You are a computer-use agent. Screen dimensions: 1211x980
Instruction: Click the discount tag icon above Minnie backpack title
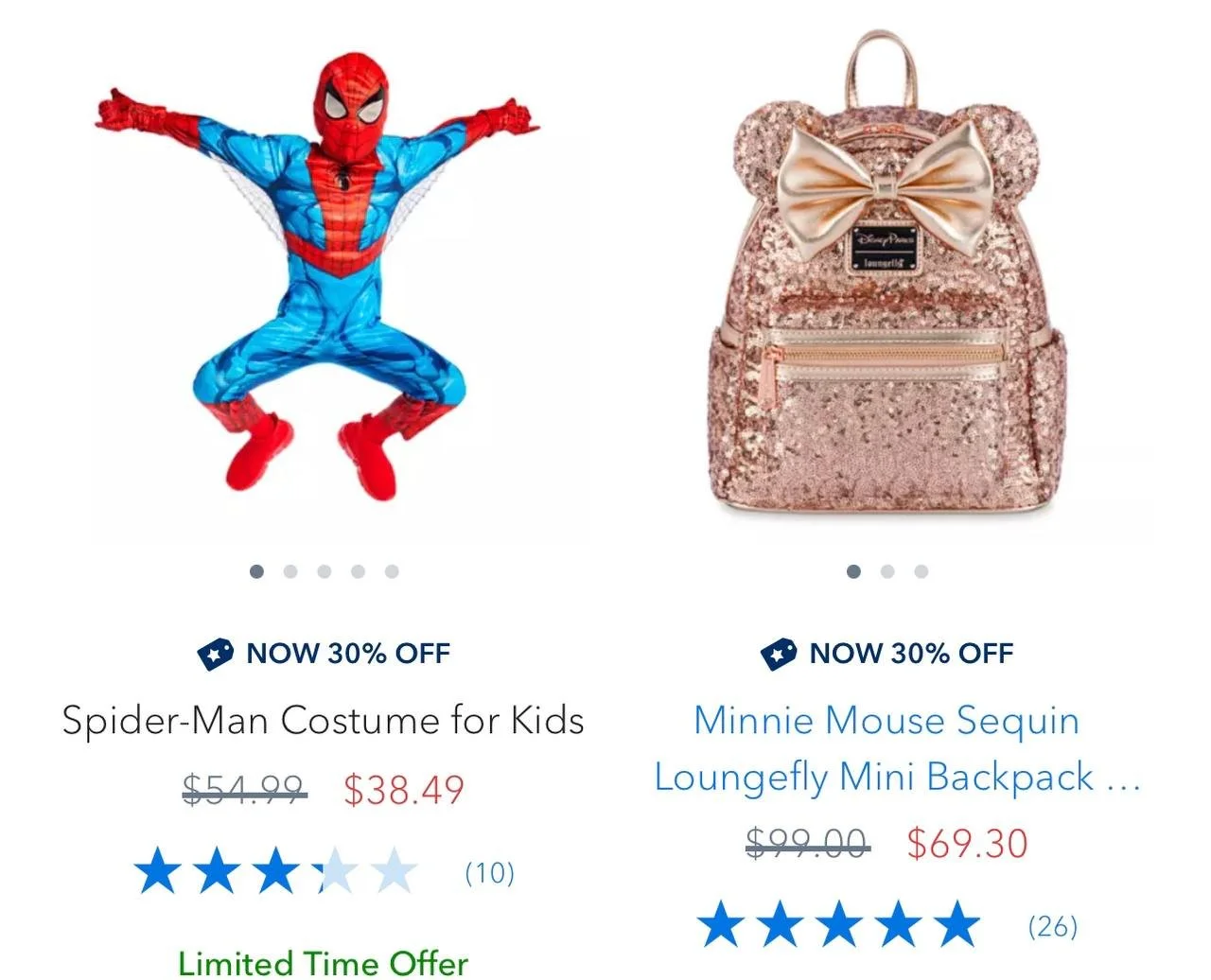(779, 654)
